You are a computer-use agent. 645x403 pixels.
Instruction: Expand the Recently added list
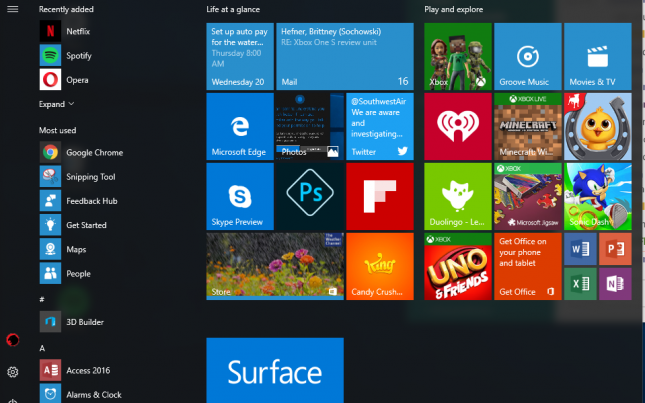pyautogui.click(x=57, y=104)
